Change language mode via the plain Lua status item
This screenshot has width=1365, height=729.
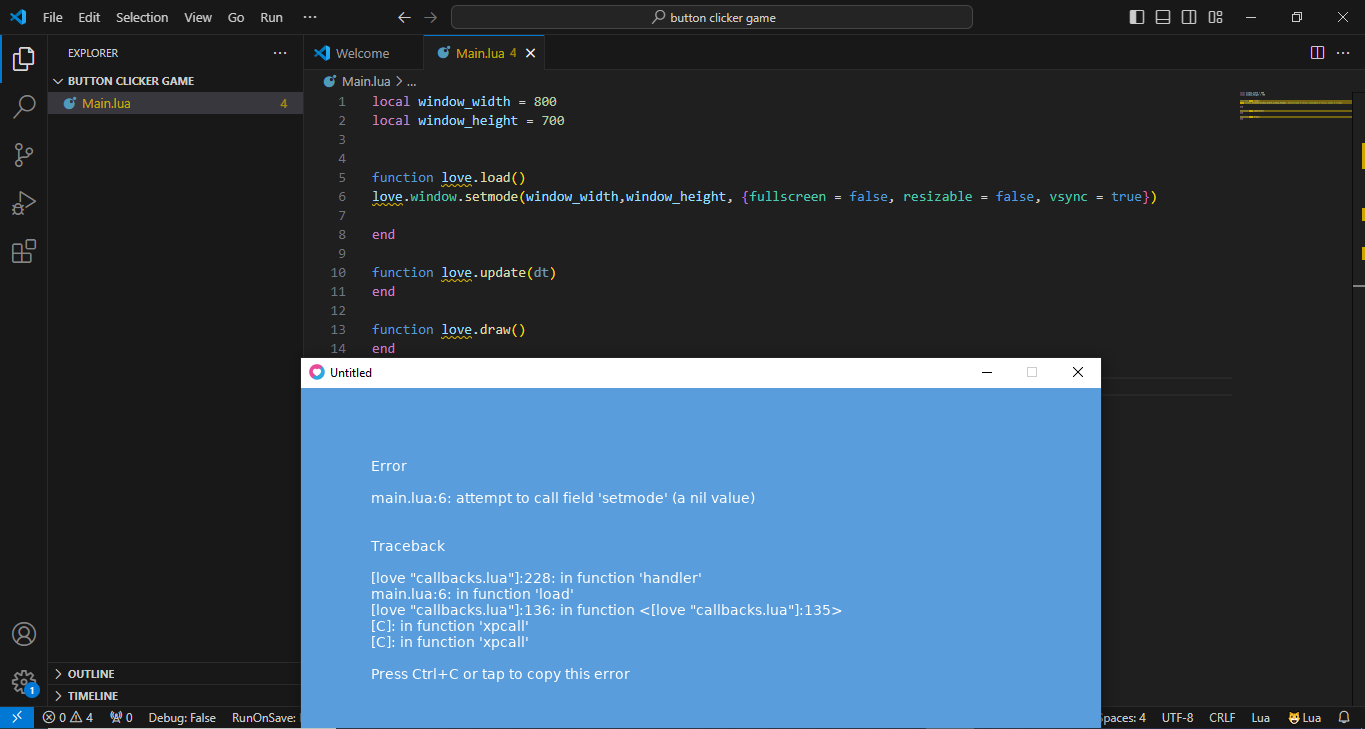point(1261,718)
